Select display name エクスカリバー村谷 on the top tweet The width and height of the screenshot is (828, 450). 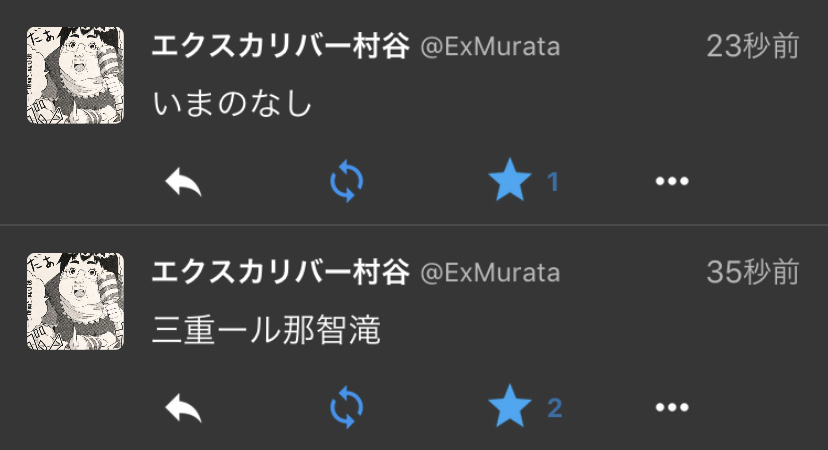280,45
